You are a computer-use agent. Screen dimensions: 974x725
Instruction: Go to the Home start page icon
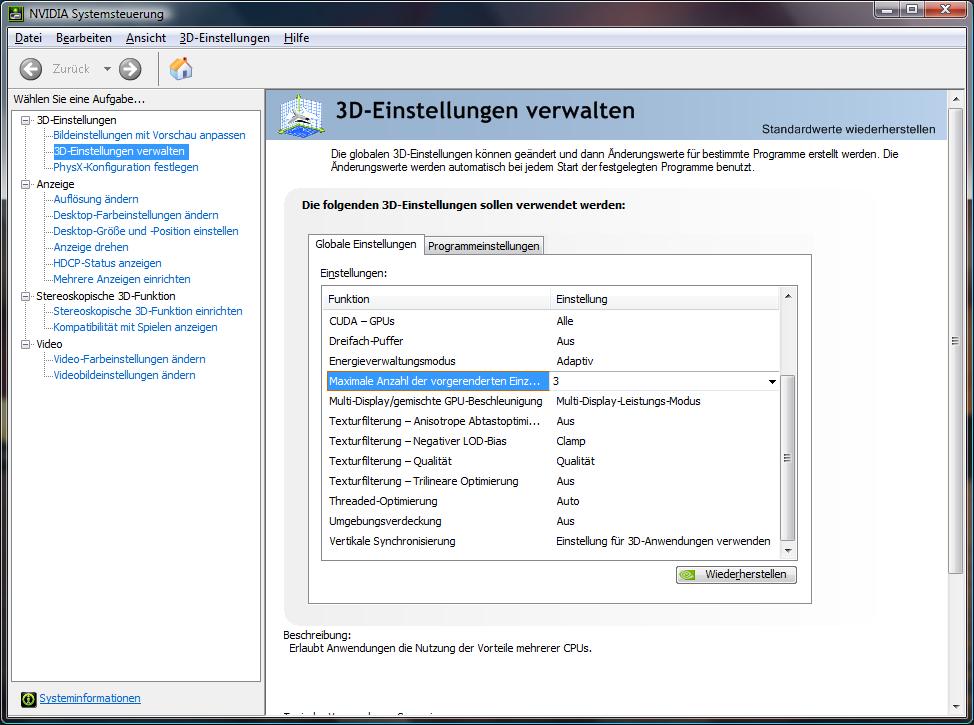coord(181,68)
